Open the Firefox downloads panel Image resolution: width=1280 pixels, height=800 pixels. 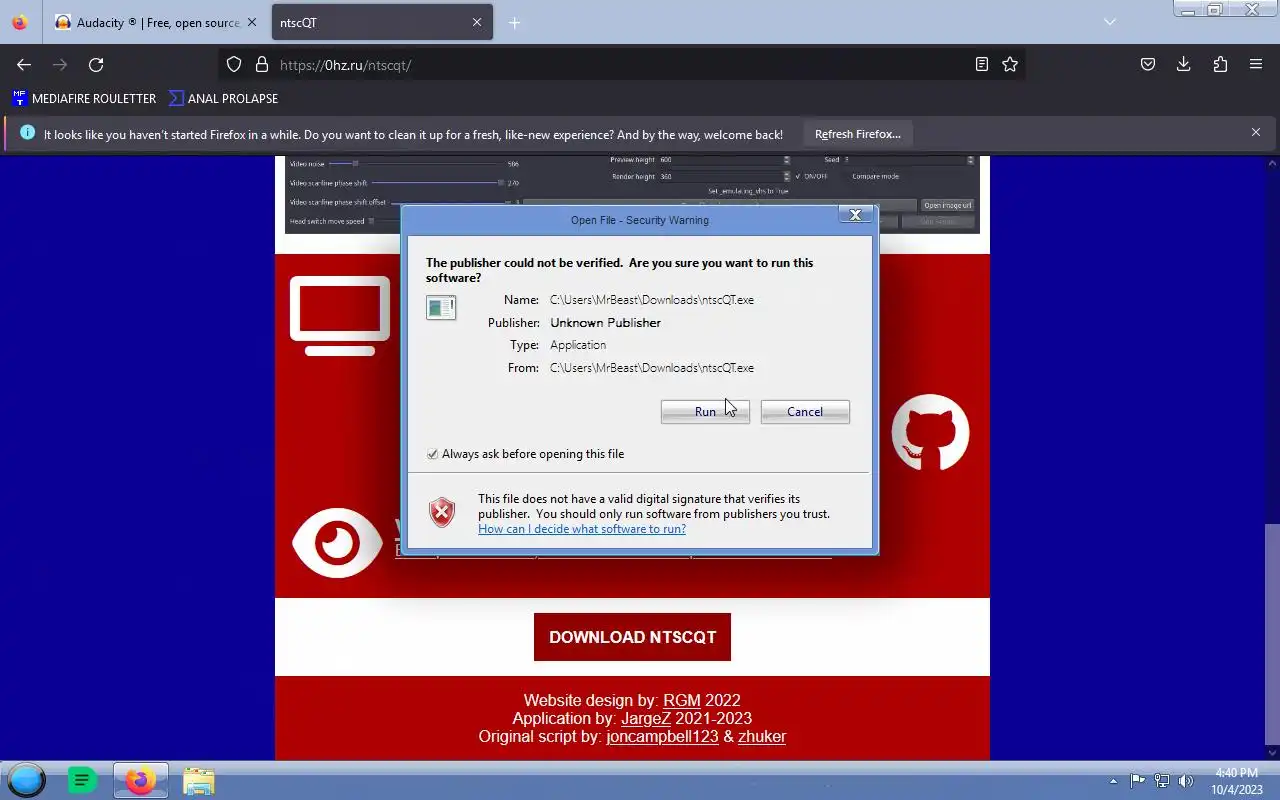(x=1184, y=64)
